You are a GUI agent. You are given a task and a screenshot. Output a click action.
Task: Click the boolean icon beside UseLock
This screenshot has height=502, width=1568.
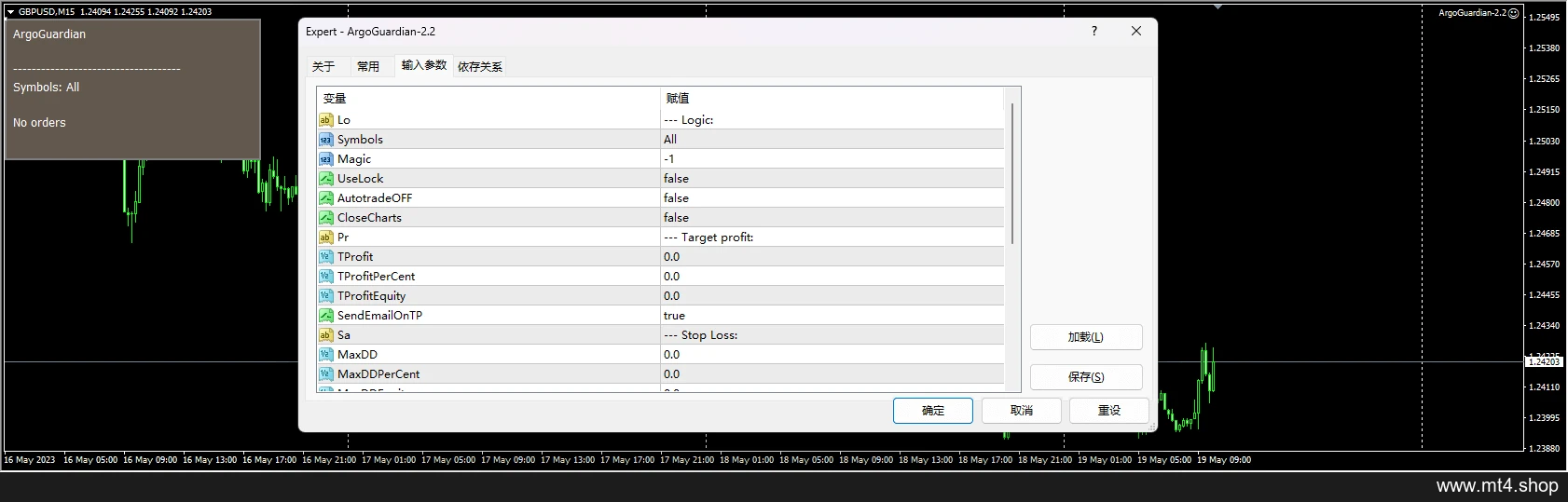coord(325,179)
